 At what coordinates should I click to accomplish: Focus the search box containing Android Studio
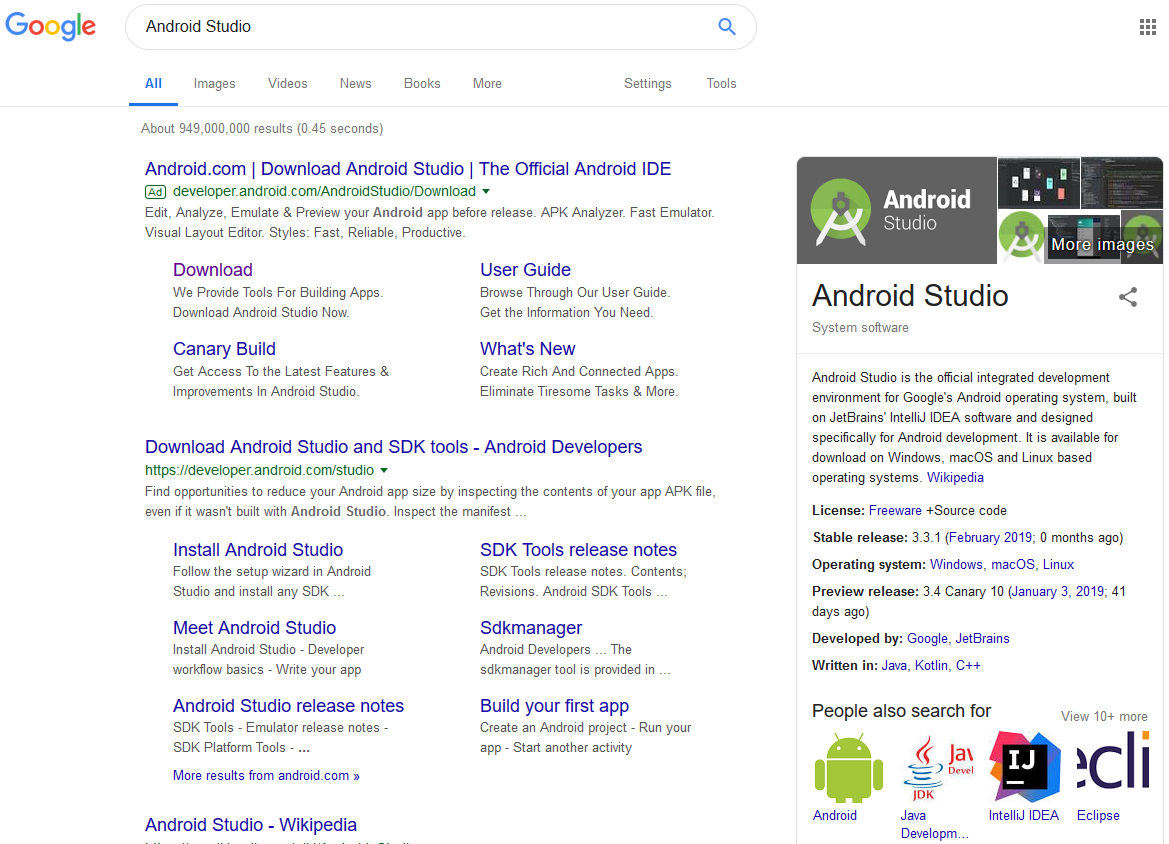tap(420, 27)
